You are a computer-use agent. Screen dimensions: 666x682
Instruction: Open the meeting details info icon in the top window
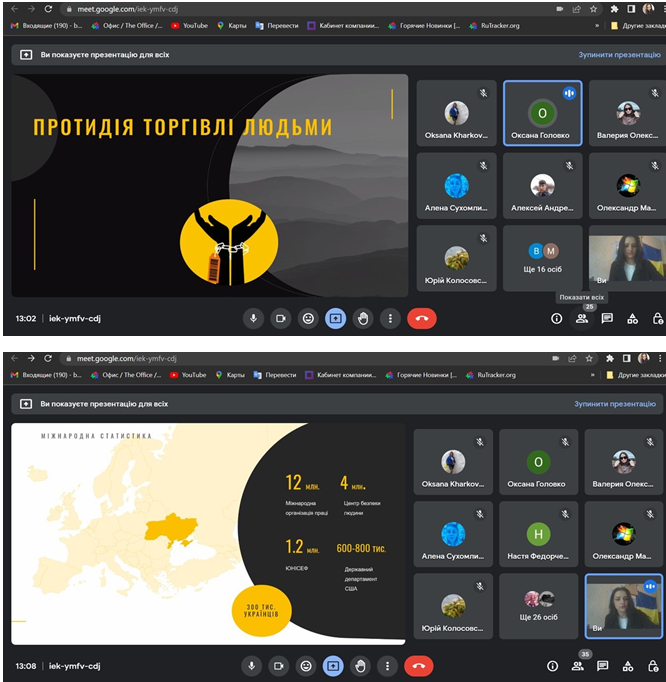557,318
